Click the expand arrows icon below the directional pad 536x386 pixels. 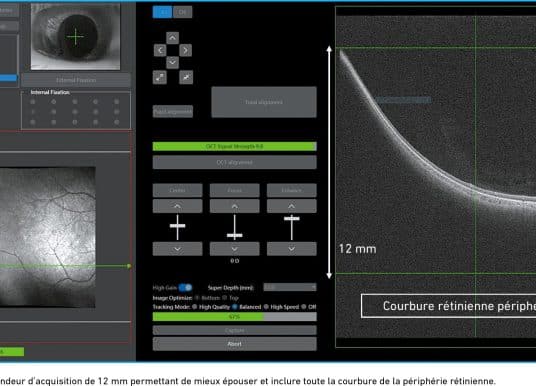tap(160, 77)
